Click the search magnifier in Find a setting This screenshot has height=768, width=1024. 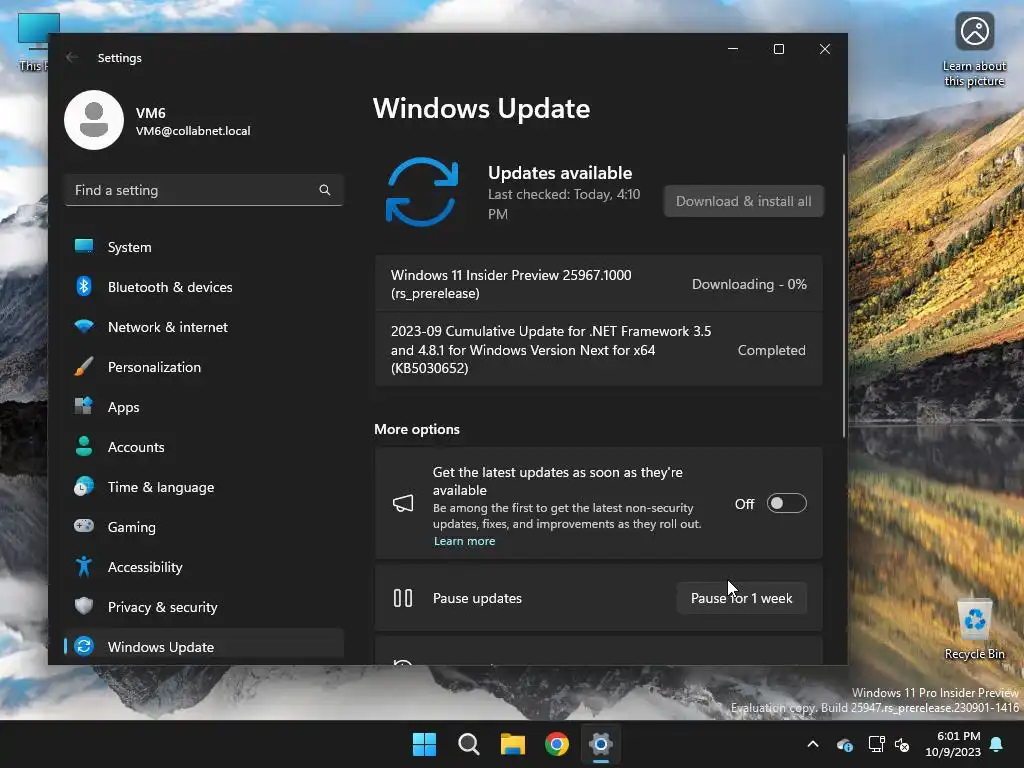pos(325,190)
